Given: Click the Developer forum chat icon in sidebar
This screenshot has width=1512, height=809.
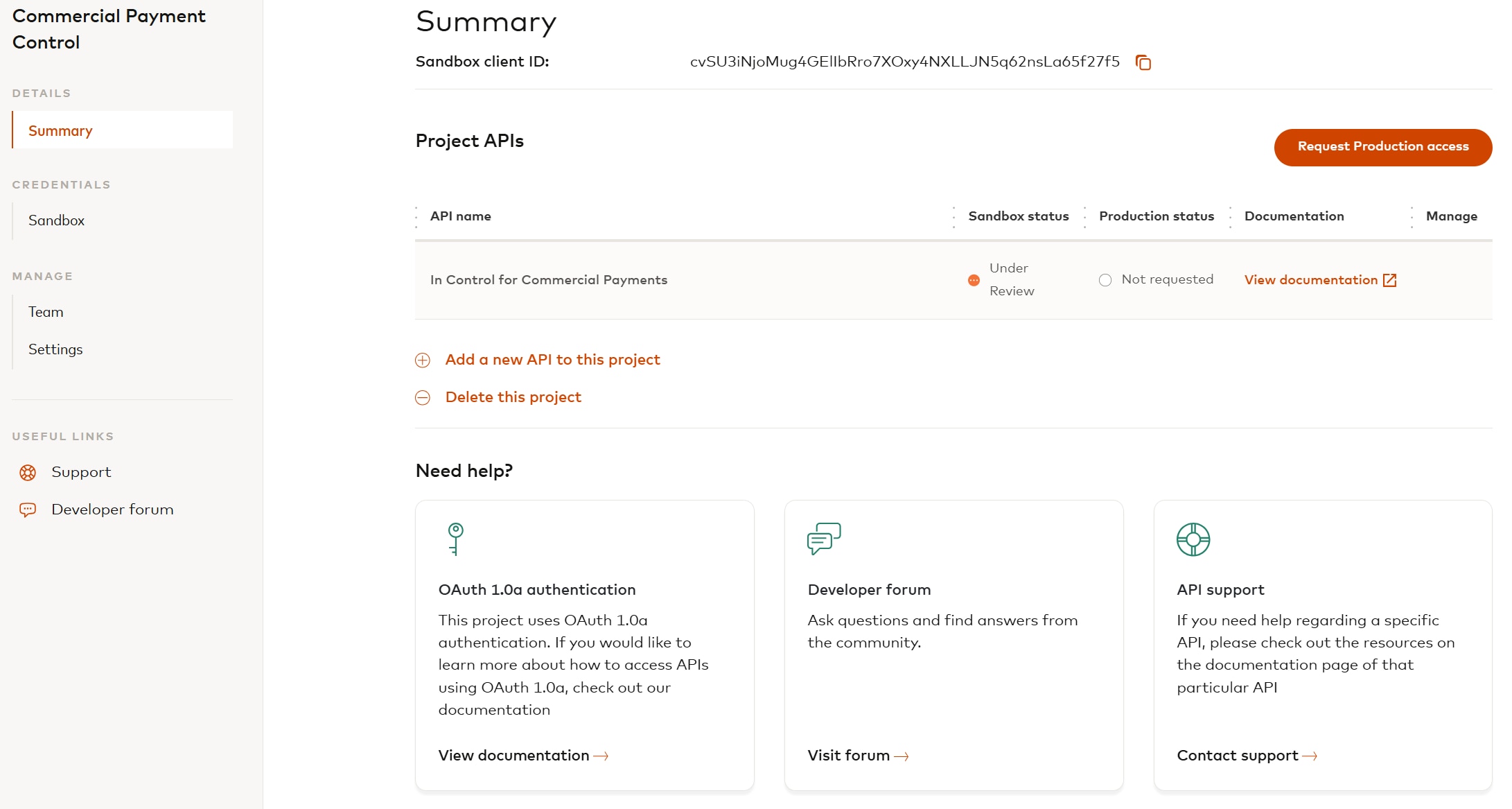Looking at the screenshot, I should 28,510.
